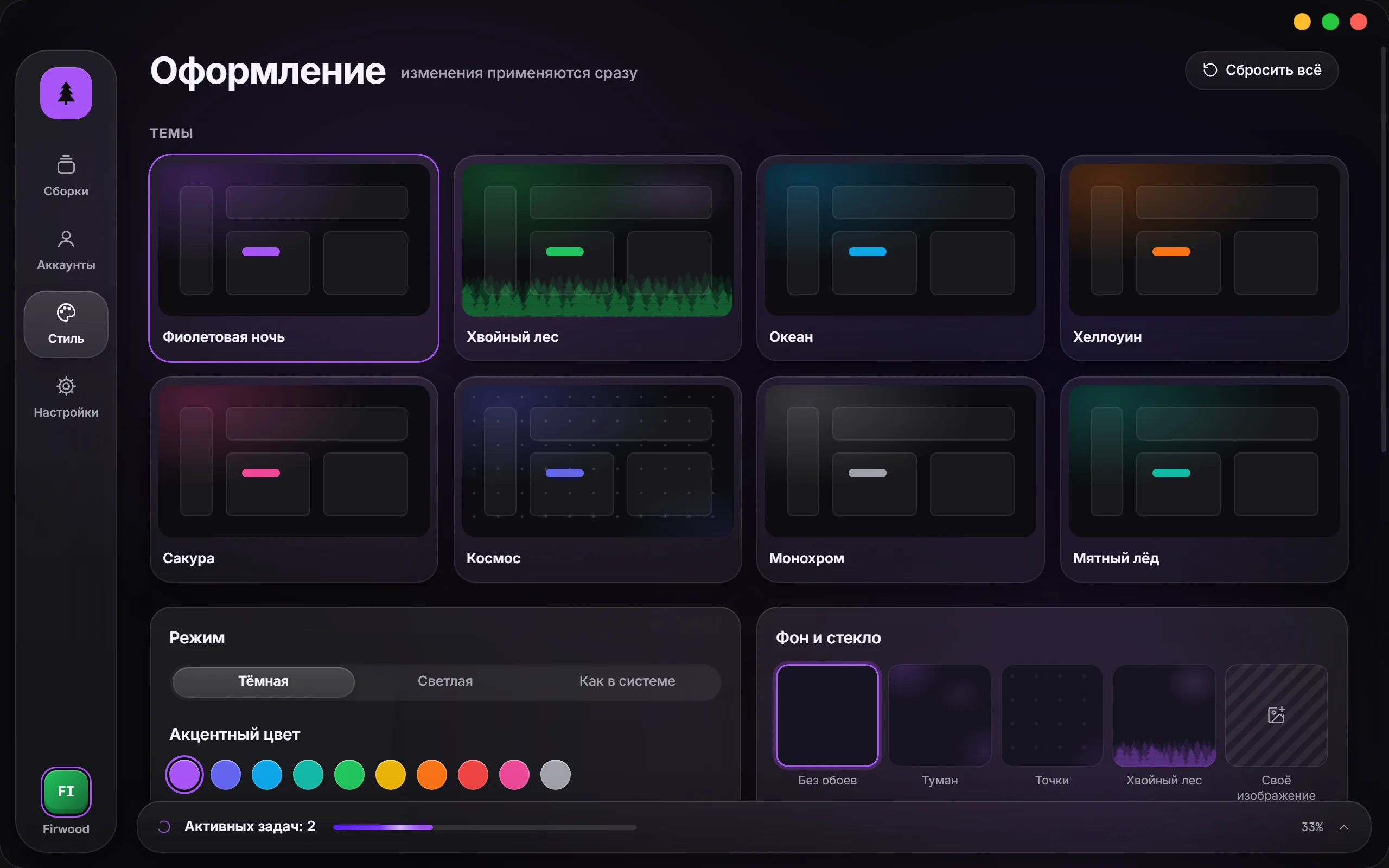Click Сбросить всё button

(1261, 70)
